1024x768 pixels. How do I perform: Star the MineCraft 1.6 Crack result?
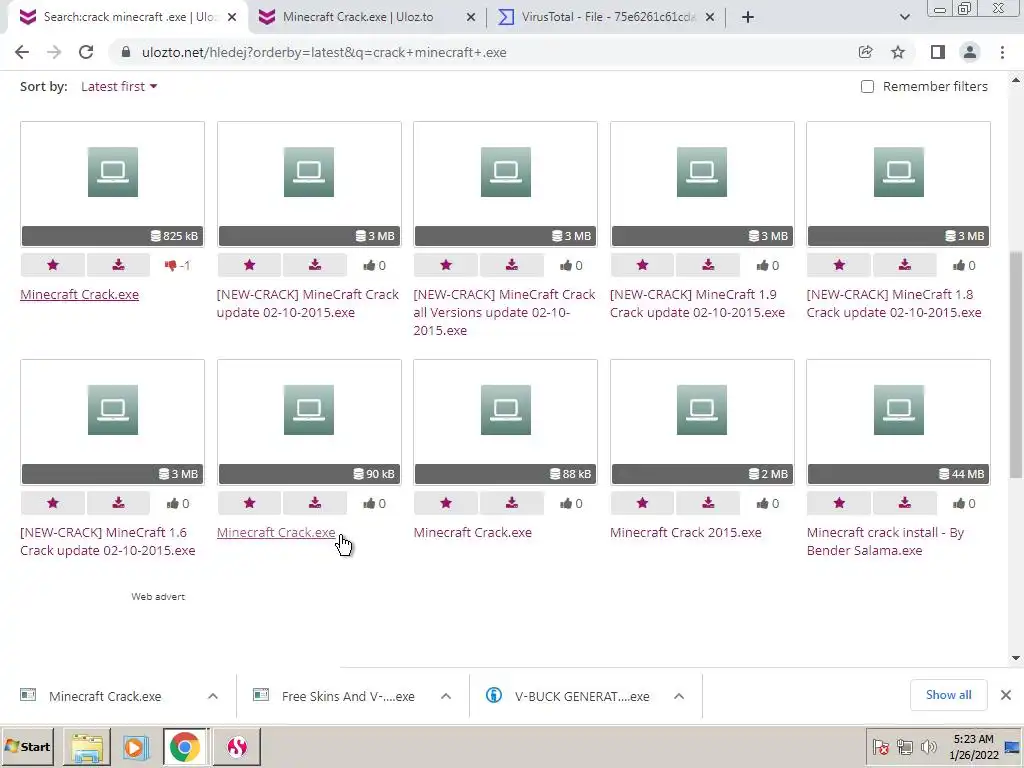click(x=53, y=503)
